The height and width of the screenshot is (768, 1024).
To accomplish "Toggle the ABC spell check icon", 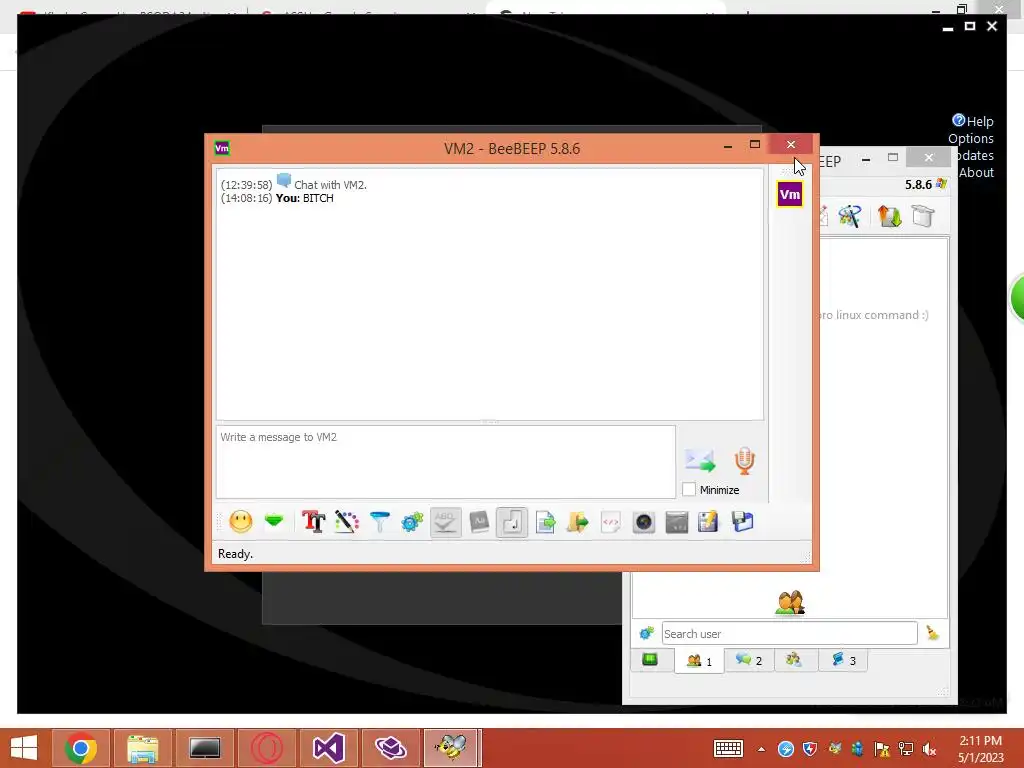I will 445,522.
